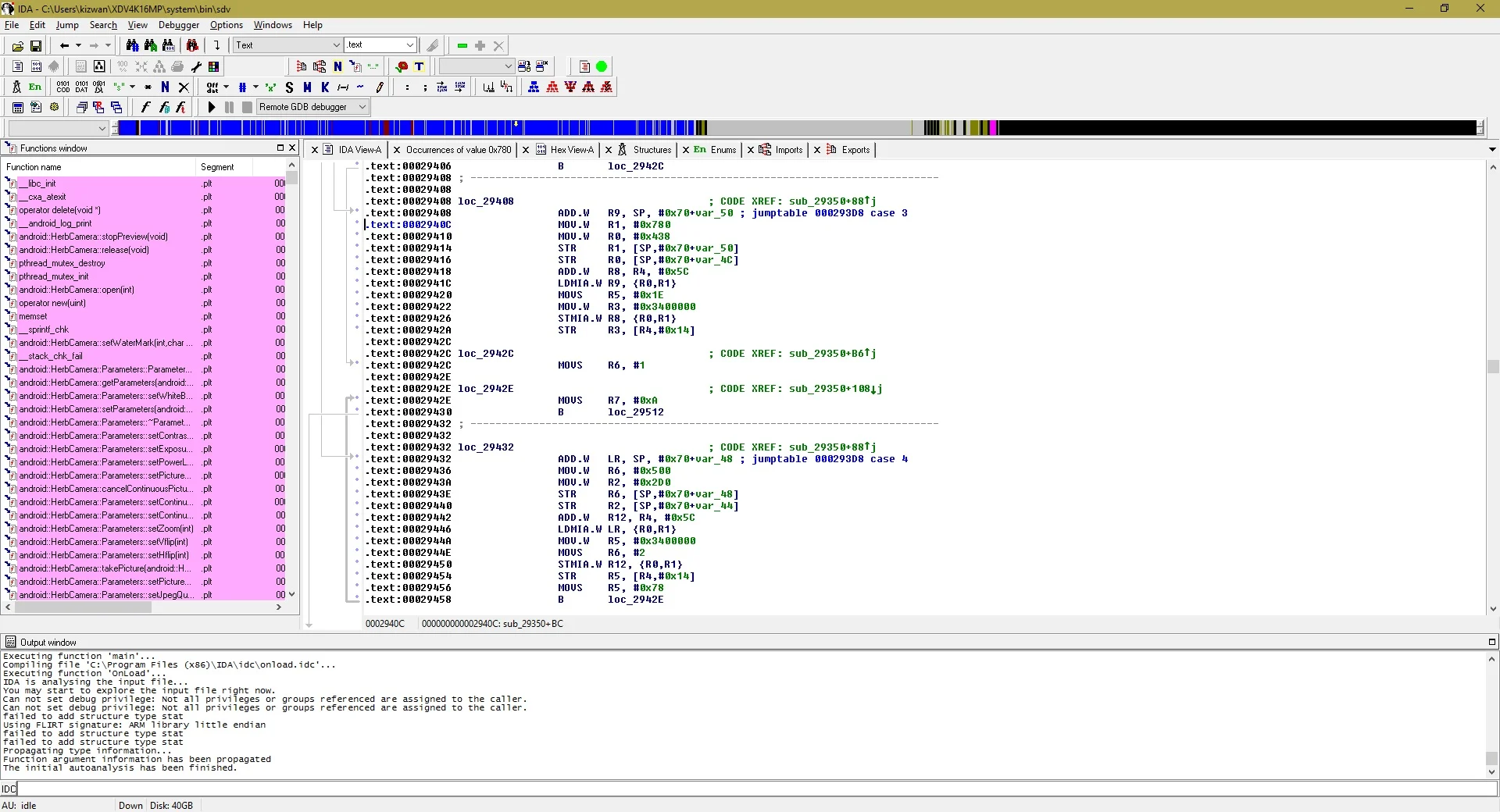This screenshot has height=812, width=1500.
Task: Open a file with the folder icon
Action: click(x=17, y=45)
